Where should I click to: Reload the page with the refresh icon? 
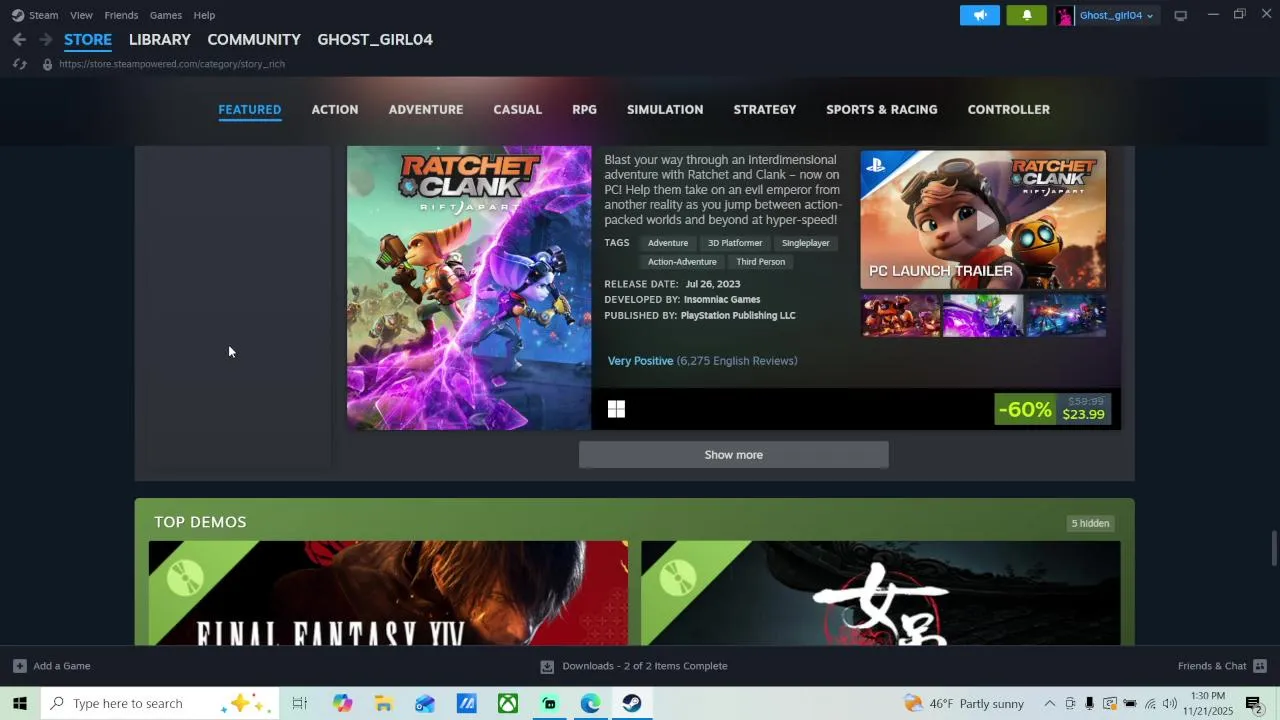point(19,64)
